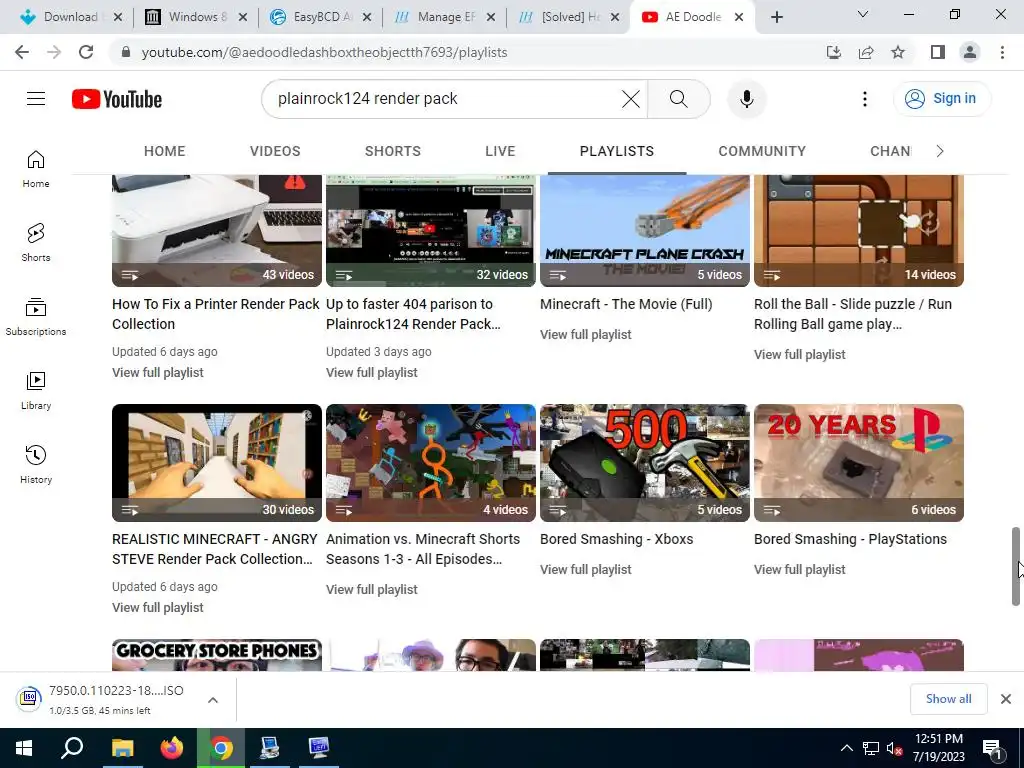This screenshot has height=768, width=1024.
Task: Open Chrome's three-dot menu
Action: [x=1002, y=52]
